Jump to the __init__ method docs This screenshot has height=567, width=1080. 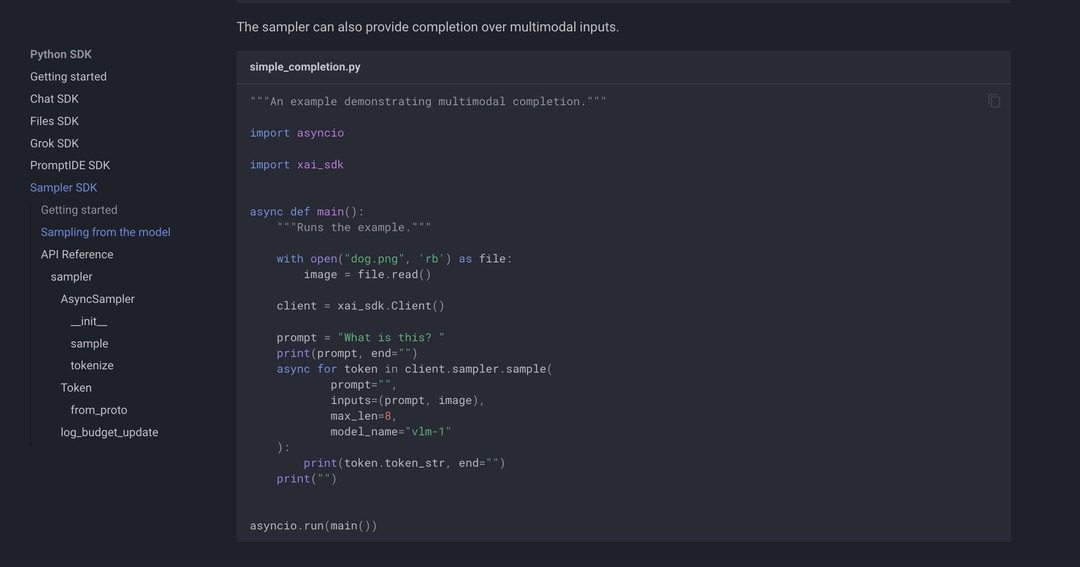88,321
